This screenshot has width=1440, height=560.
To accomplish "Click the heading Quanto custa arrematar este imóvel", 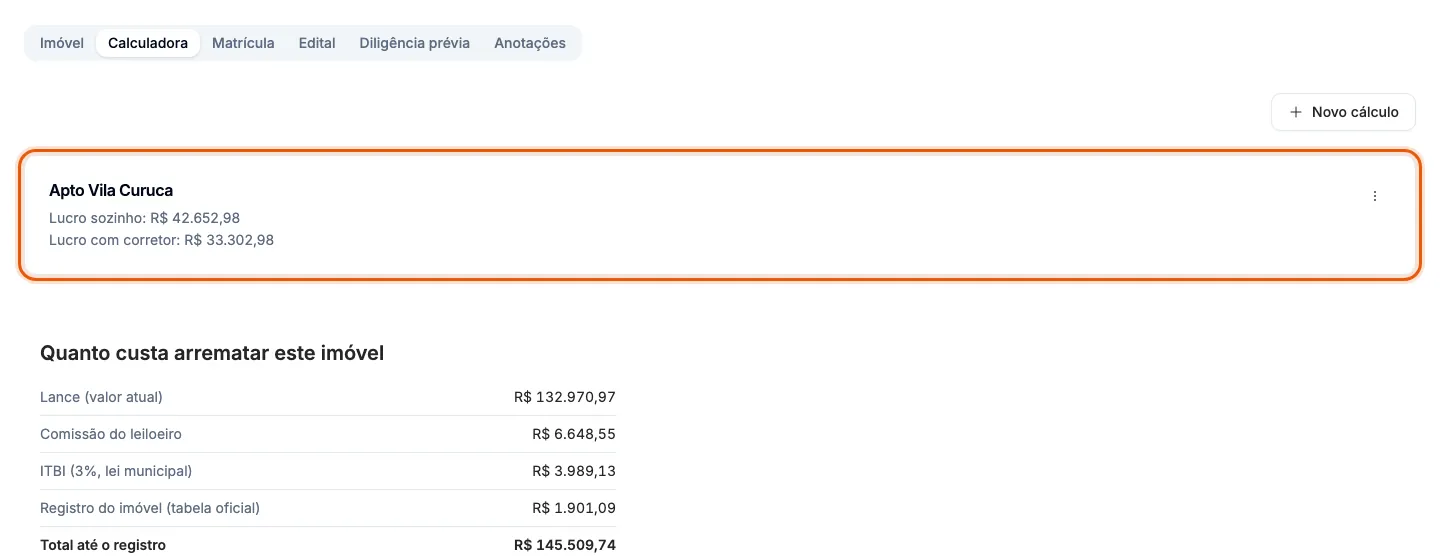I will [212, 353].
